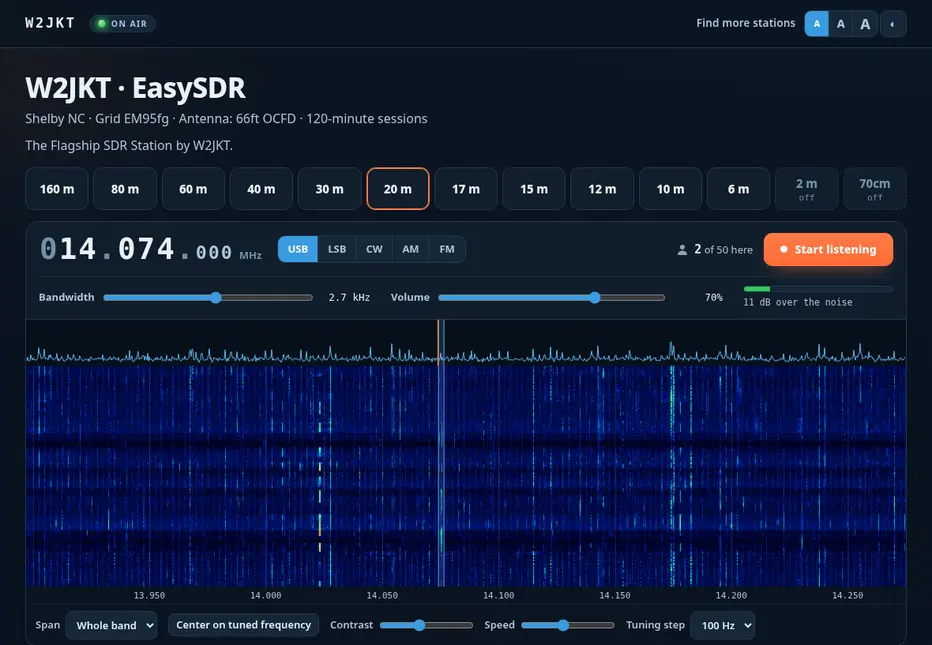Click the Speed slider handle
The image size is (932, 645).
(x=563, y=625)
